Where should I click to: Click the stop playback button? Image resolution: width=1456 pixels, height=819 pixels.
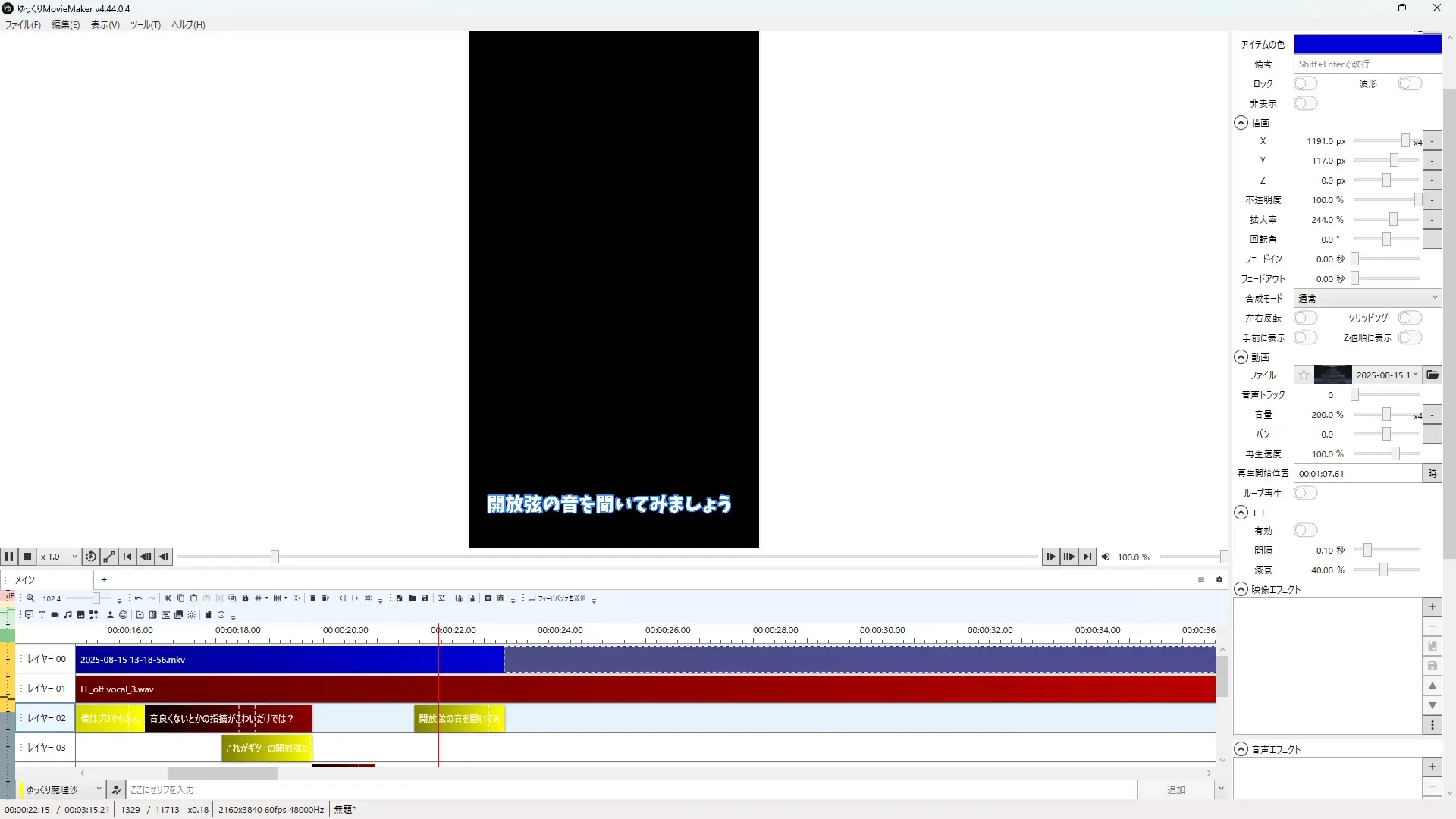[x=27, y=557]
